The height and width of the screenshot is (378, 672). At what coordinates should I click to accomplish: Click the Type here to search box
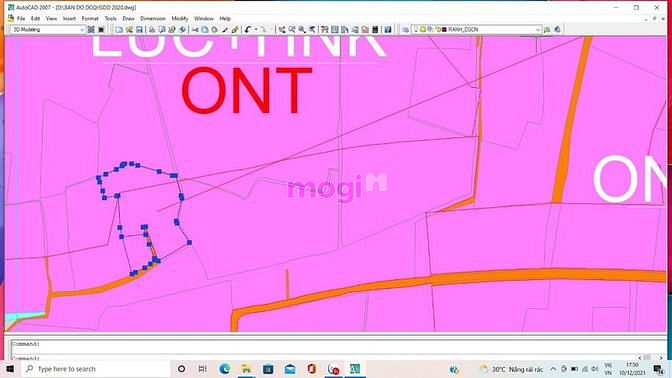pos(96,369)
